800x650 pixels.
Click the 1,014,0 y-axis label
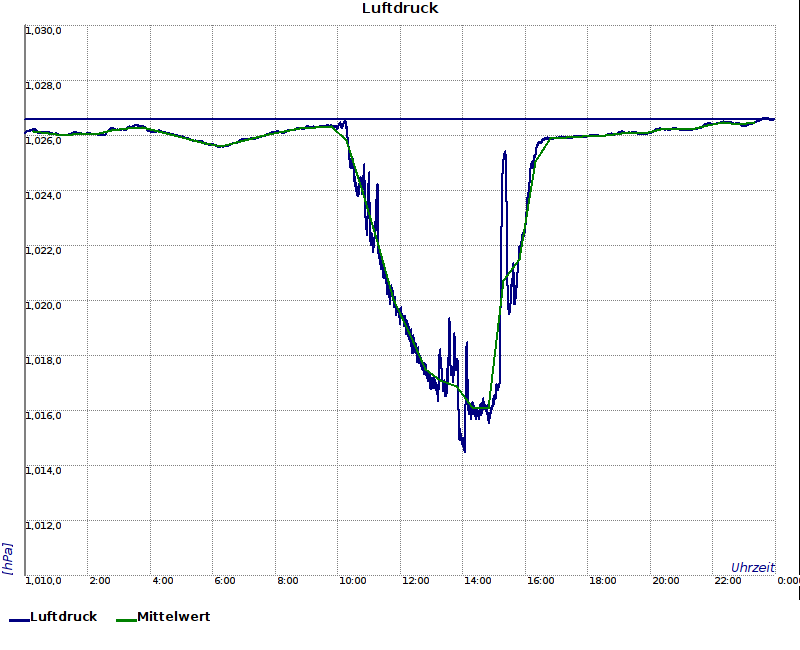click(43, 470)
